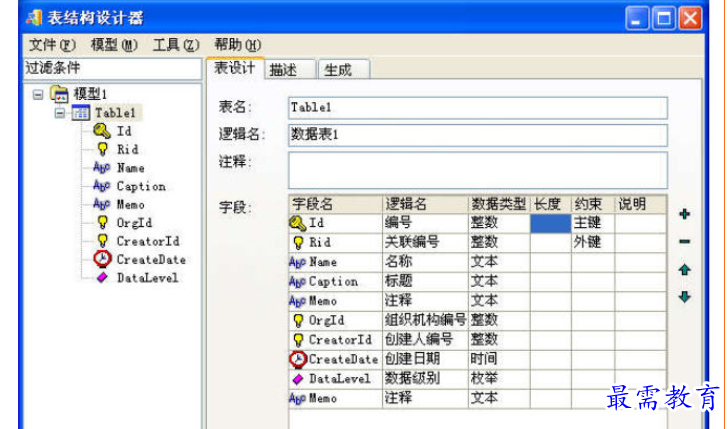This screenshot has width=728, height=429.
Task: Click the bulb icon beside Rid in tree
Action: [x=103, y=149]
